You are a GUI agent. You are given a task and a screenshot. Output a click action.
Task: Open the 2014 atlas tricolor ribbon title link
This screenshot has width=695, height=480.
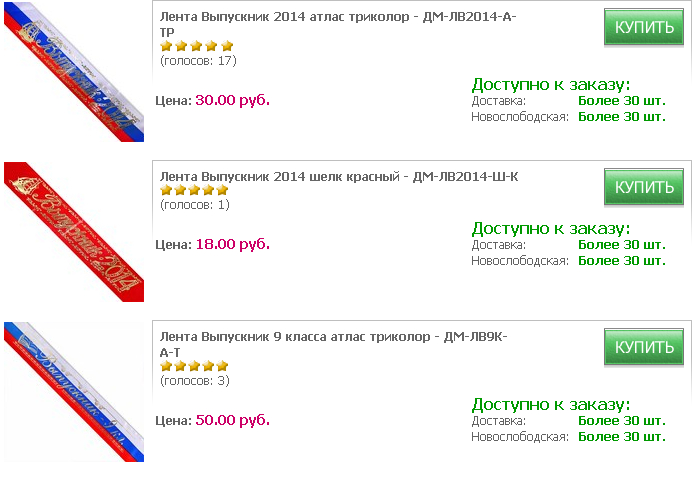(338, 19)
